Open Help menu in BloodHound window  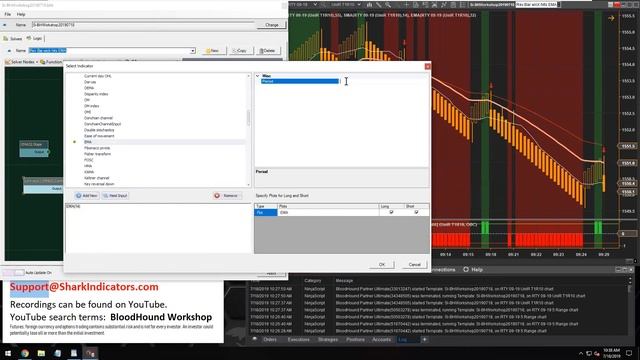[x=21, y=14]
